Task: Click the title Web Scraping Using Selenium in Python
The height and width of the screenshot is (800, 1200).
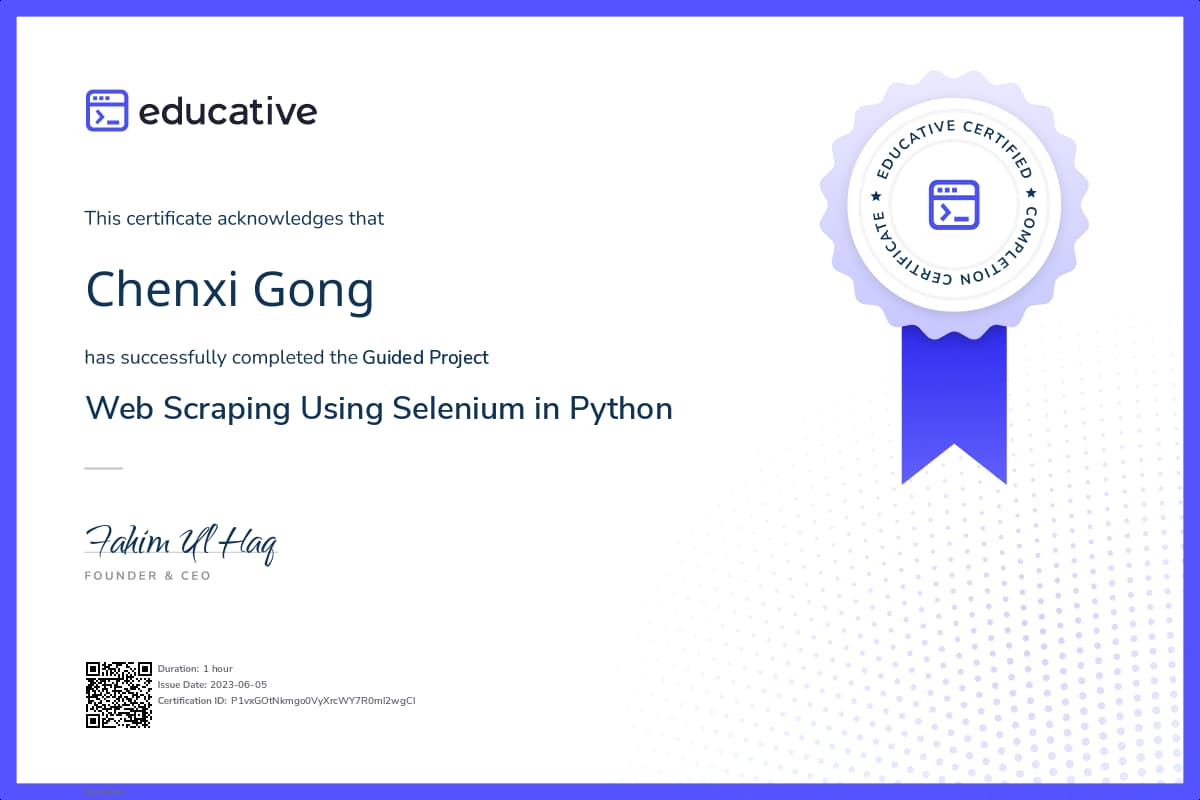Action: click(379, 408)
